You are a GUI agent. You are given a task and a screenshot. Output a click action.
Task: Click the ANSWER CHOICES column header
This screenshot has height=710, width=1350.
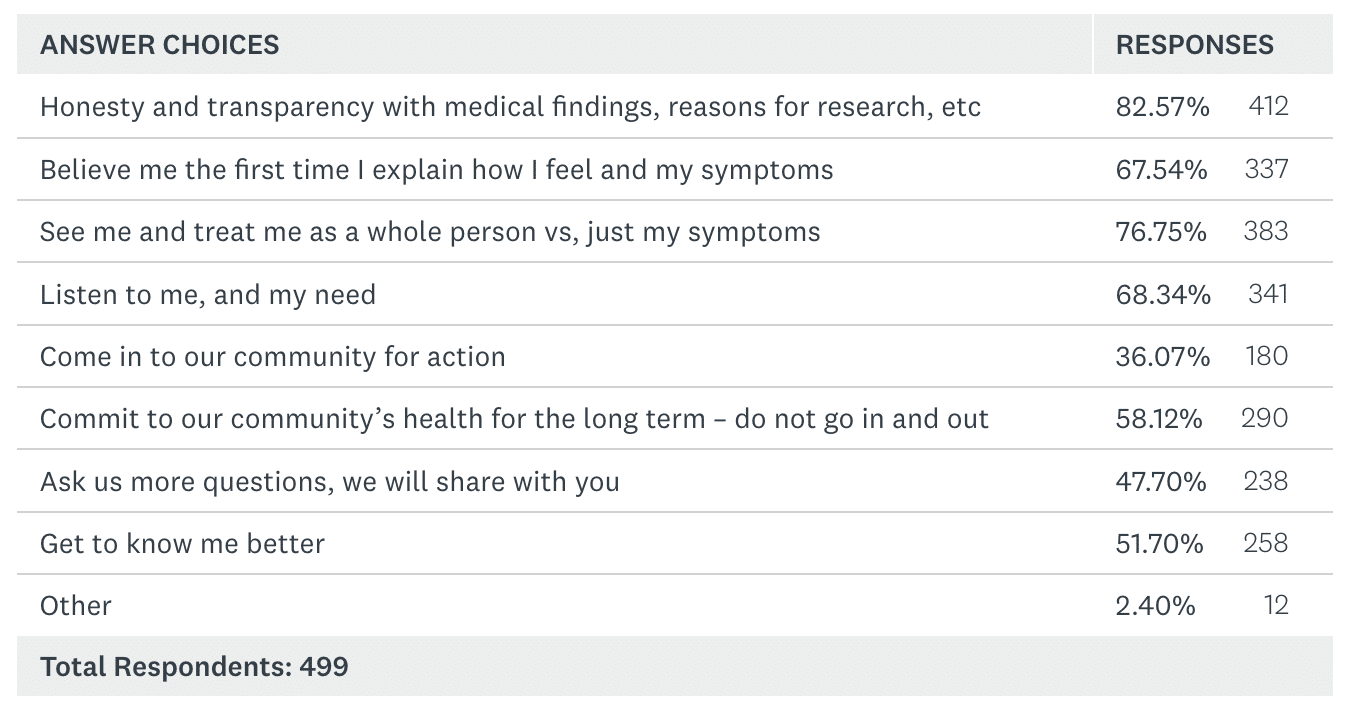160,45
